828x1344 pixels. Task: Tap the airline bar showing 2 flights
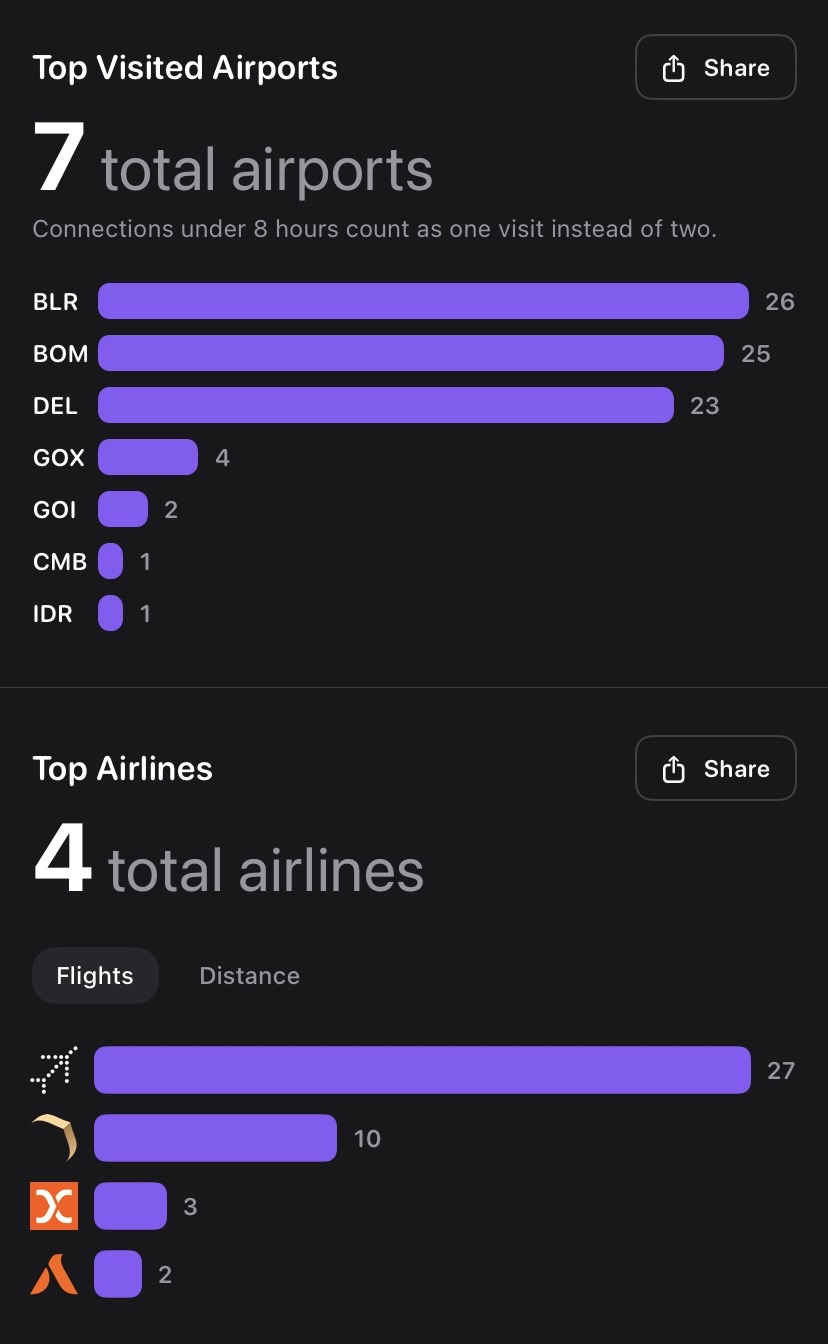tap(118, 1274)
